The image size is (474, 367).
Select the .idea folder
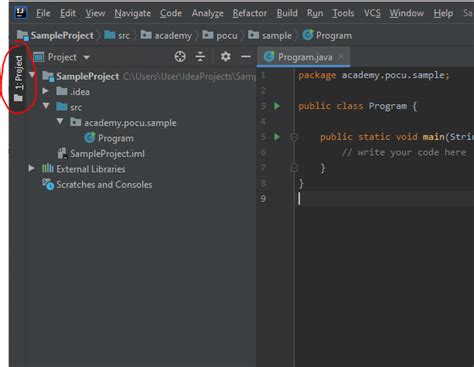click(x=73, y=91)
